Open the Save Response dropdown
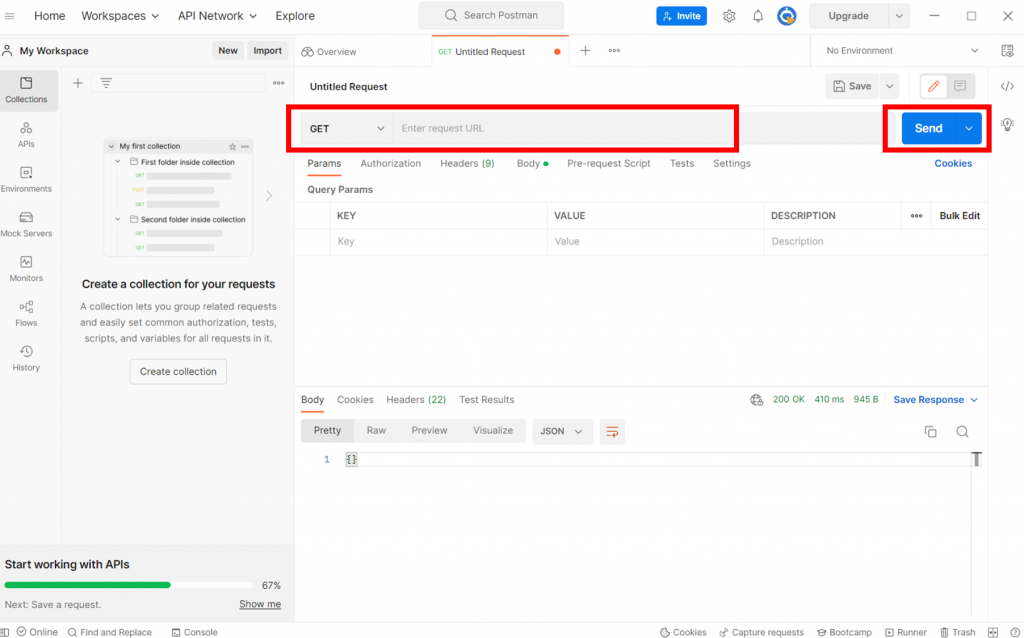The height and width of the screenshot is (638, 1024). (935, 400)
